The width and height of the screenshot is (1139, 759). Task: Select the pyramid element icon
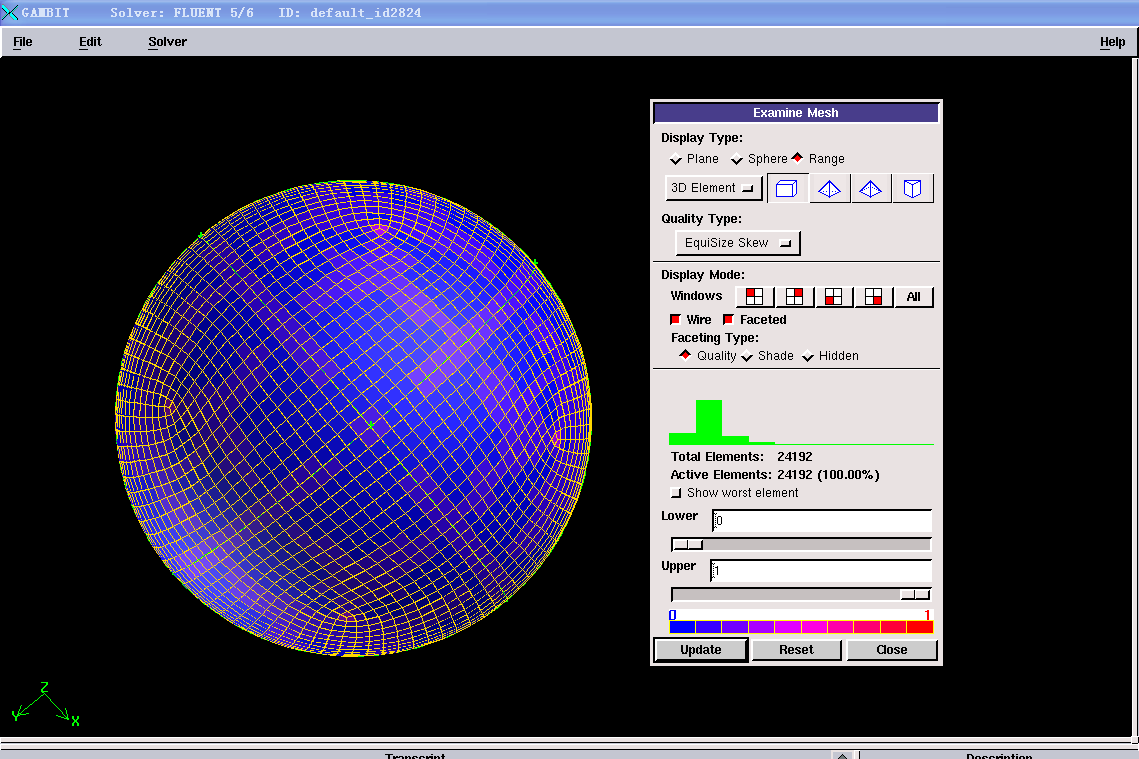coord(871,188)
